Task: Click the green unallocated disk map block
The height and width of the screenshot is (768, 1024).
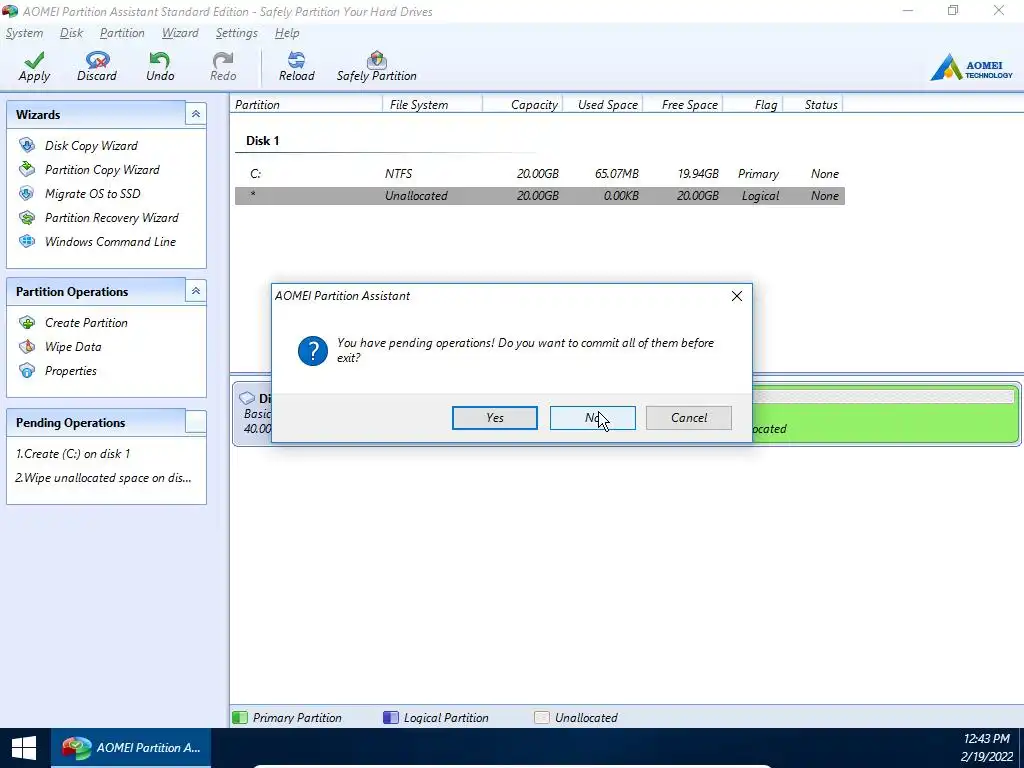Action: point(885,415)
